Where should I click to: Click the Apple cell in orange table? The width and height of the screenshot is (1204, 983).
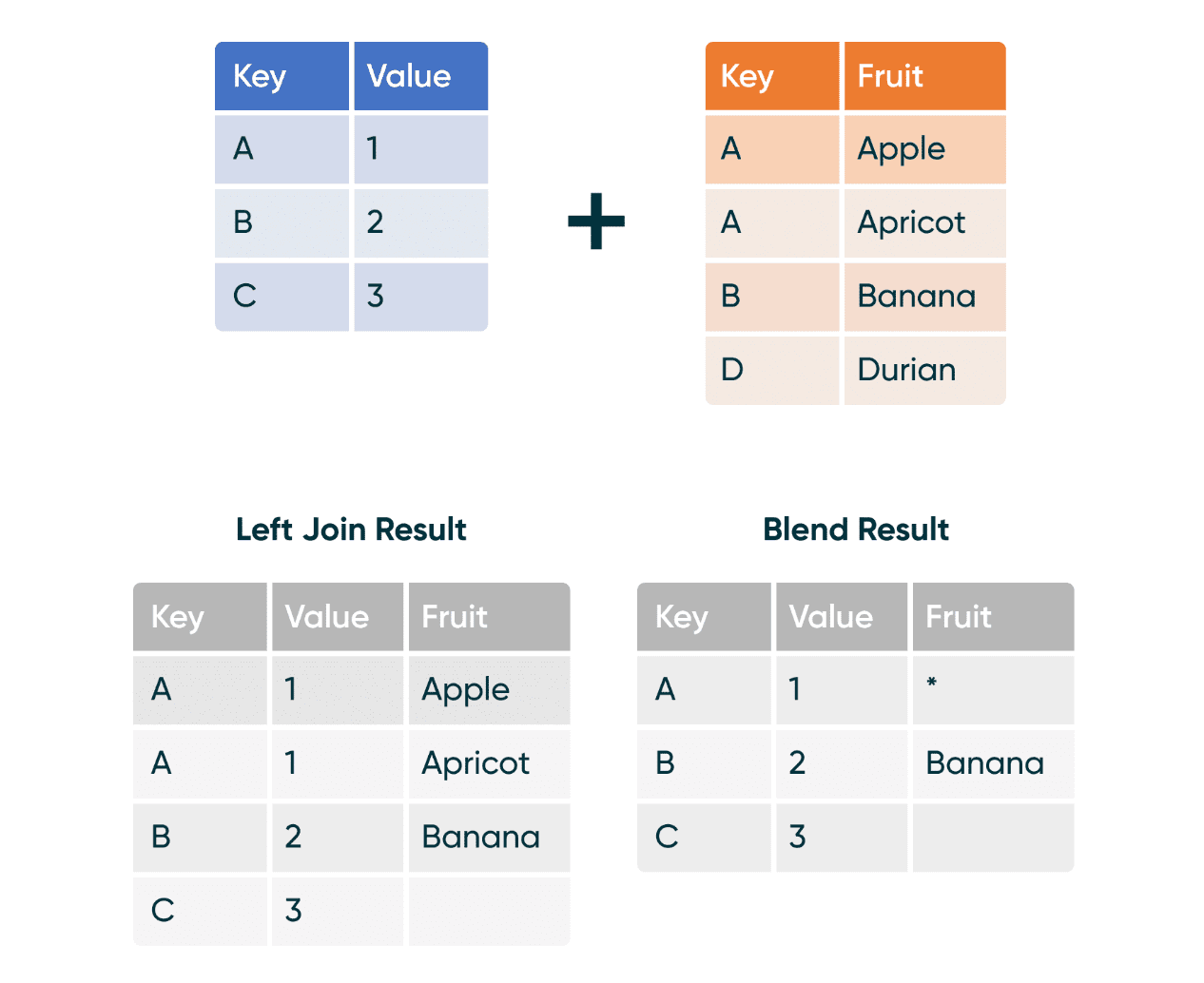click(x=924, y=149)
